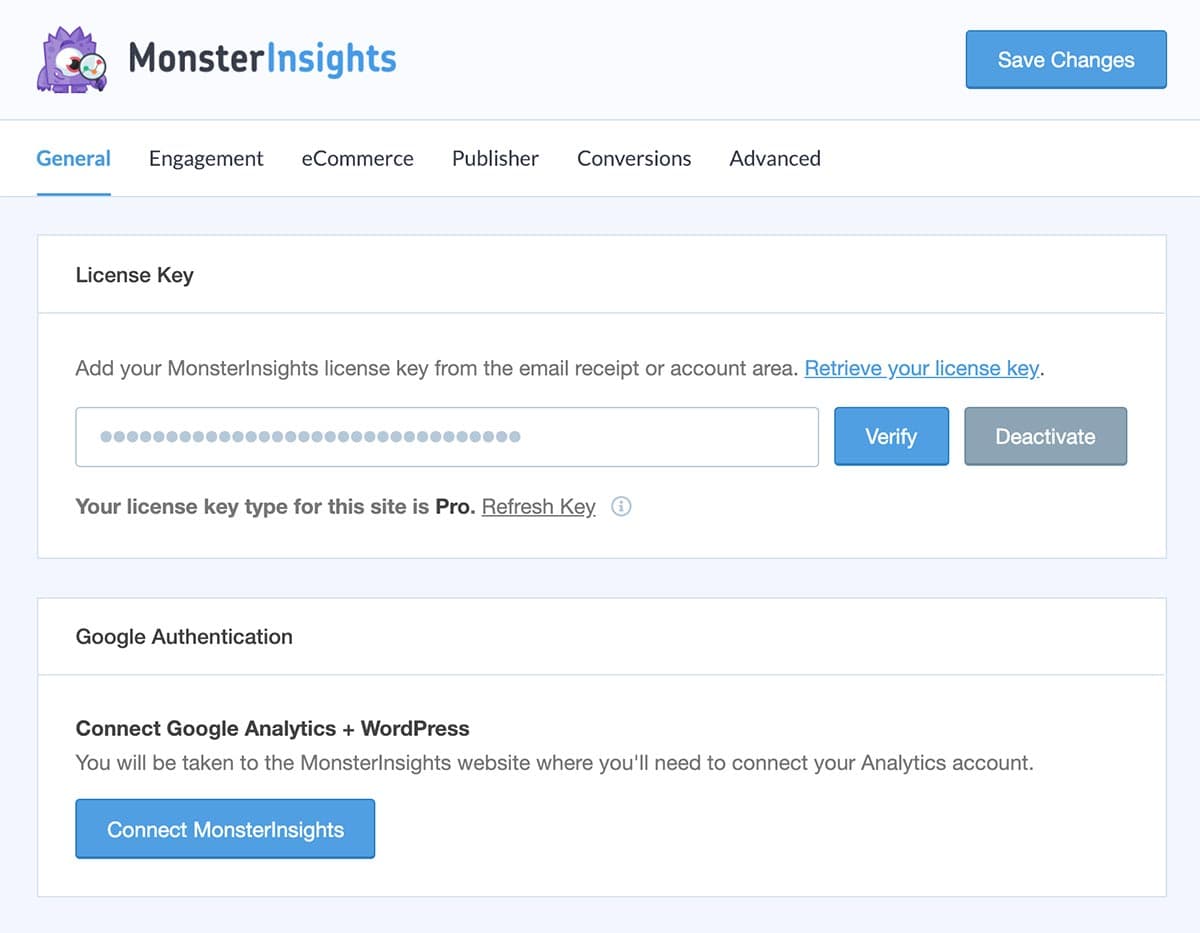Click the Connect Google Analytics + WordPress heading
This screenshot has height=933, width=1200.
coord(272,728)
